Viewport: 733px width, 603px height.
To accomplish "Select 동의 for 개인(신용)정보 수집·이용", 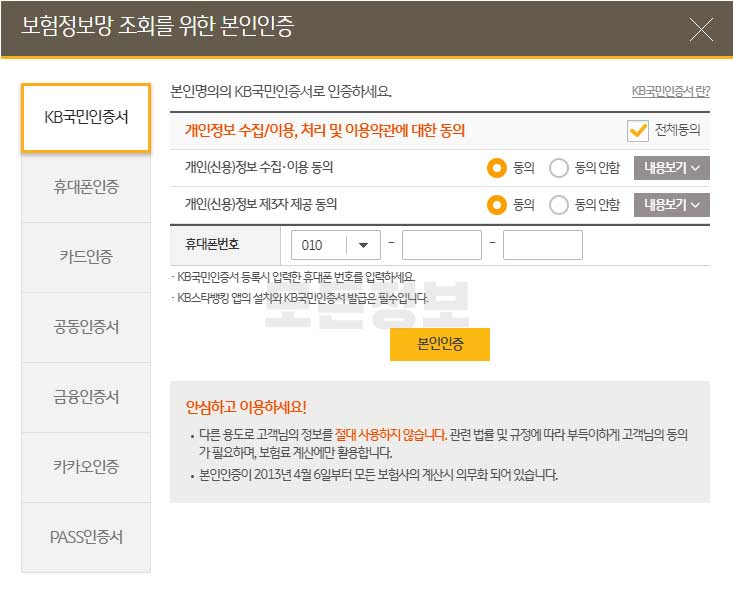I will pyautogui.click(x=496, y=168).
